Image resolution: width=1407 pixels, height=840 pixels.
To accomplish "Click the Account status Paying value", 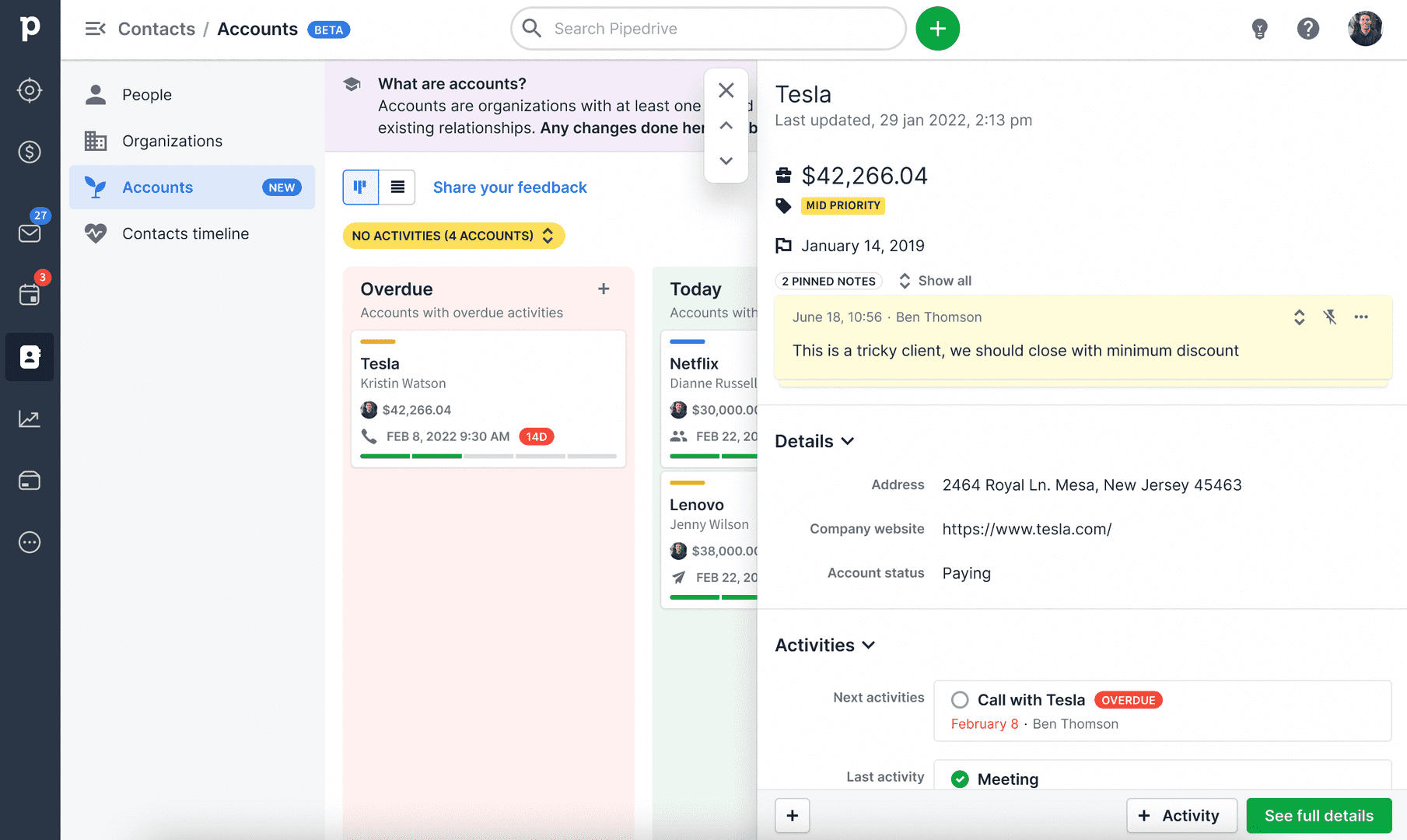I will [x=966, y=573].
